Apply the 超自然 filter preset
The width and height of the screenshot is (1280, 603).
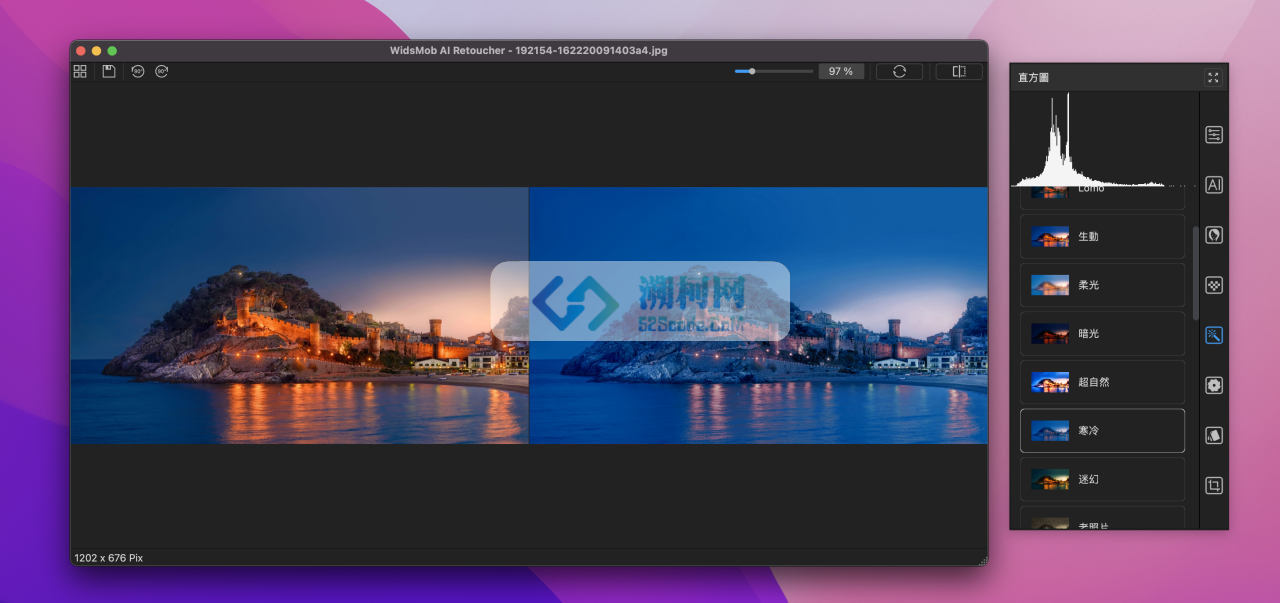click(1102, 382)
